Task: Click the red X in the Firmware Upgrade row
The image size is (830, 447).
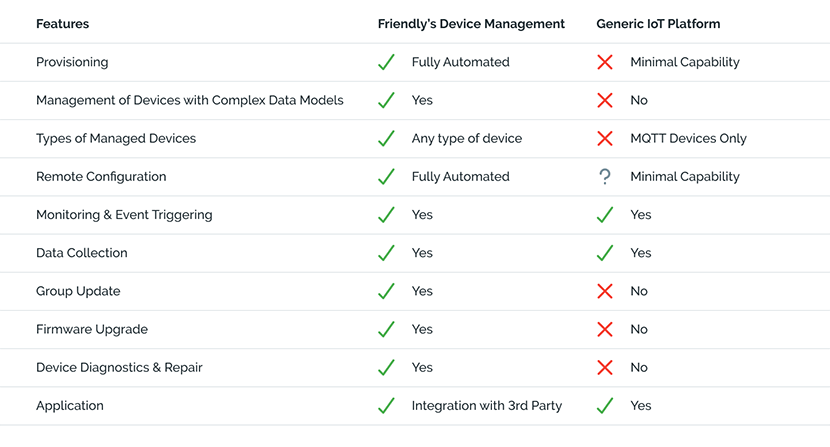Action: point(605,329)
